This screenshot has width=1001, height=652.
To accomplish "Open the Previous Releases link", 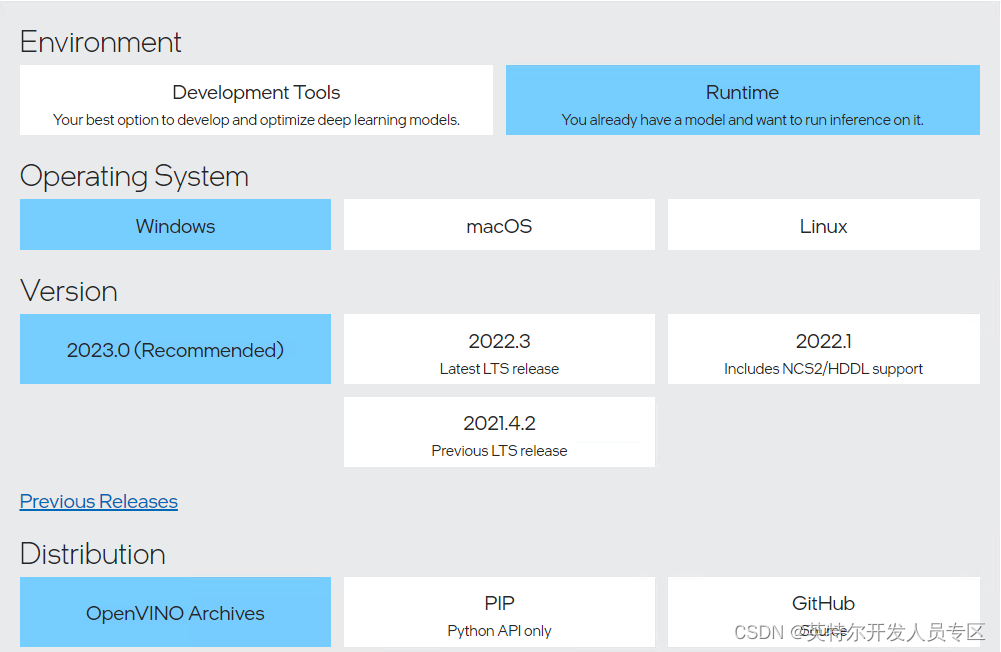I will tap(98, 501).
